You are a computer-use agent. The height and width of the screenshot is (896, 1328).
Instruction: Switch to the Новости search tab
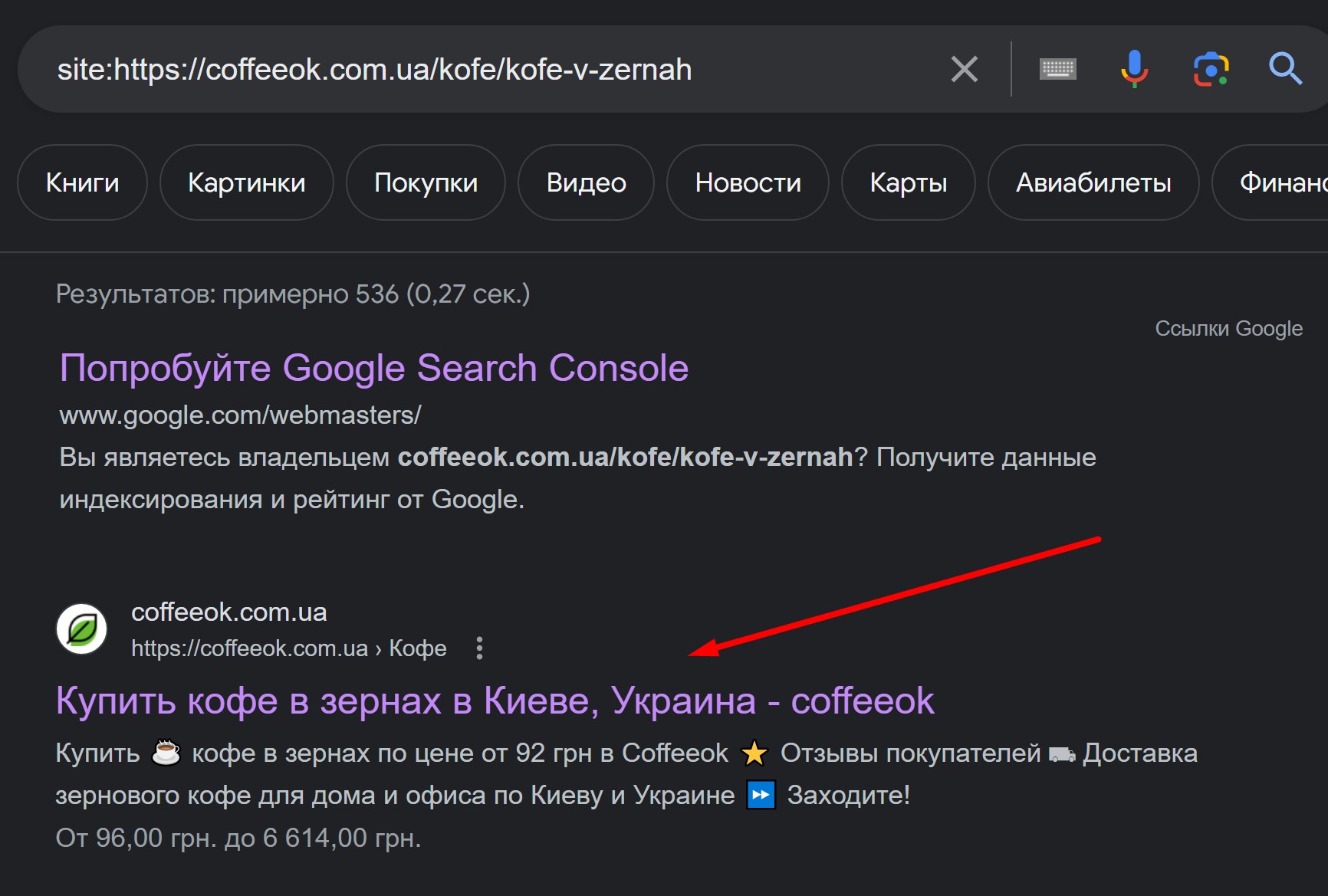tap(748, 182)
